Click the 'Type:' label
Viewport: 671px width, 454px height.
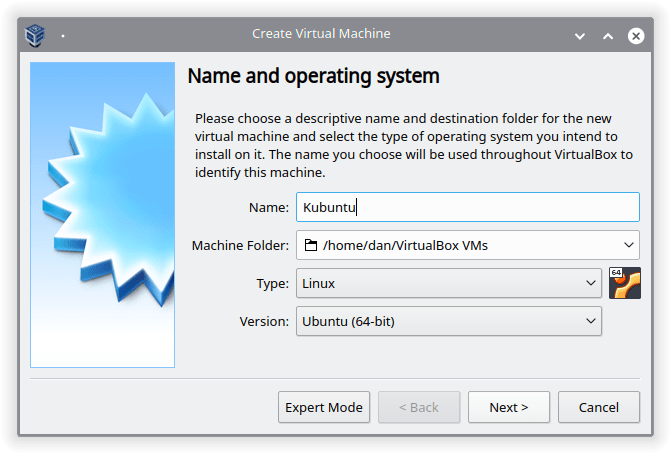(273, 284)
